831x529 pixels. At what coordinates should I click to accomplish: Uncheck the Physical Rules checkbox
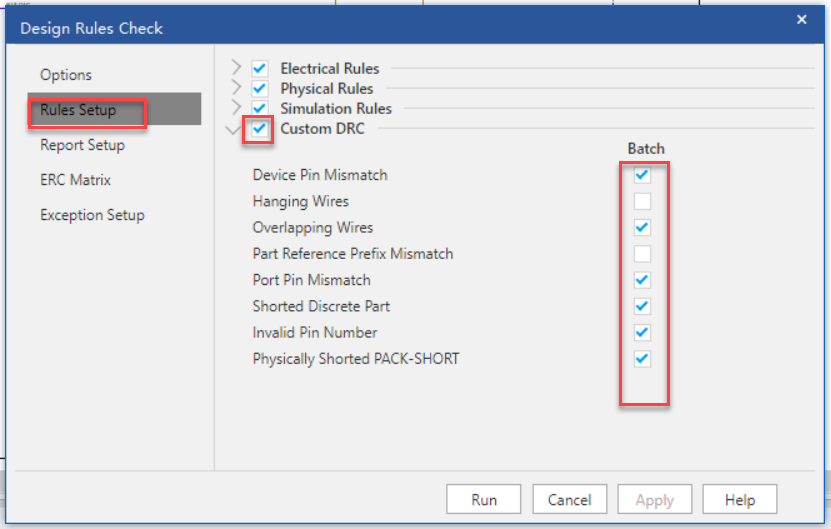tap(260, 88)
